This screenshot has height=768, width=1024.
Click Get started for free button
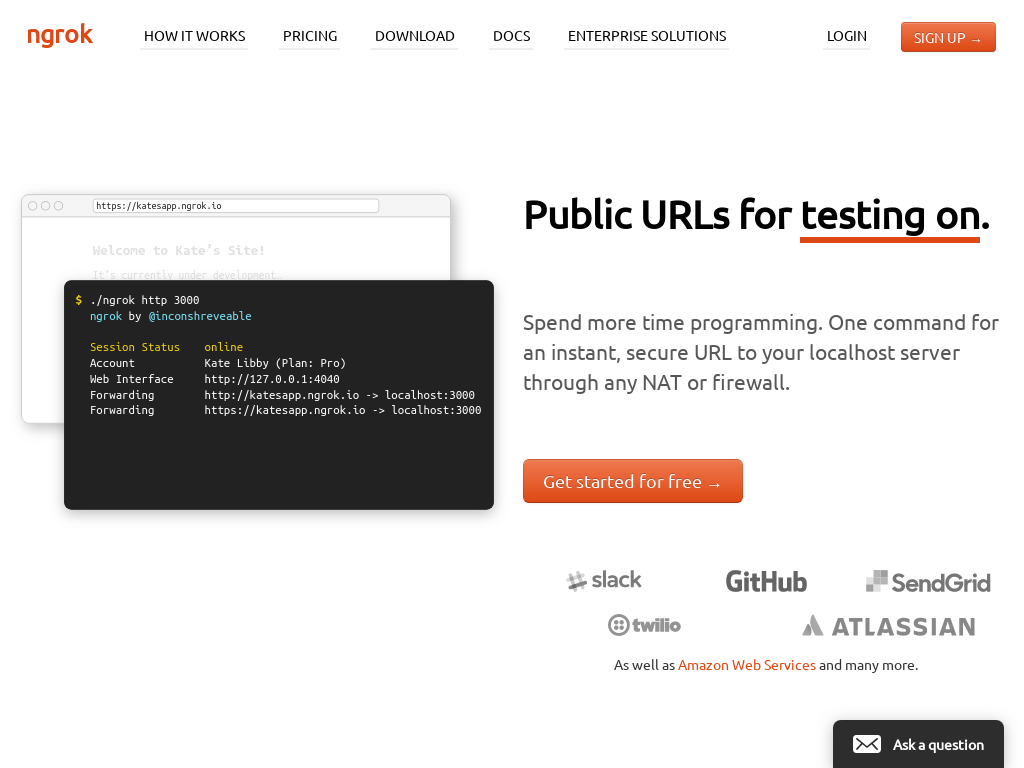point(632,481)
